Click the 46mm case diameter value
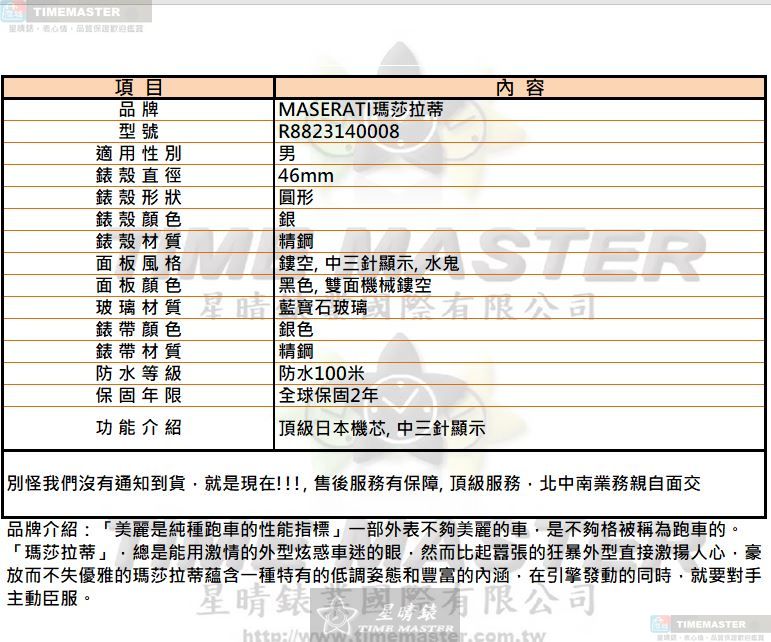771x642 pixels. pos(306,175)
